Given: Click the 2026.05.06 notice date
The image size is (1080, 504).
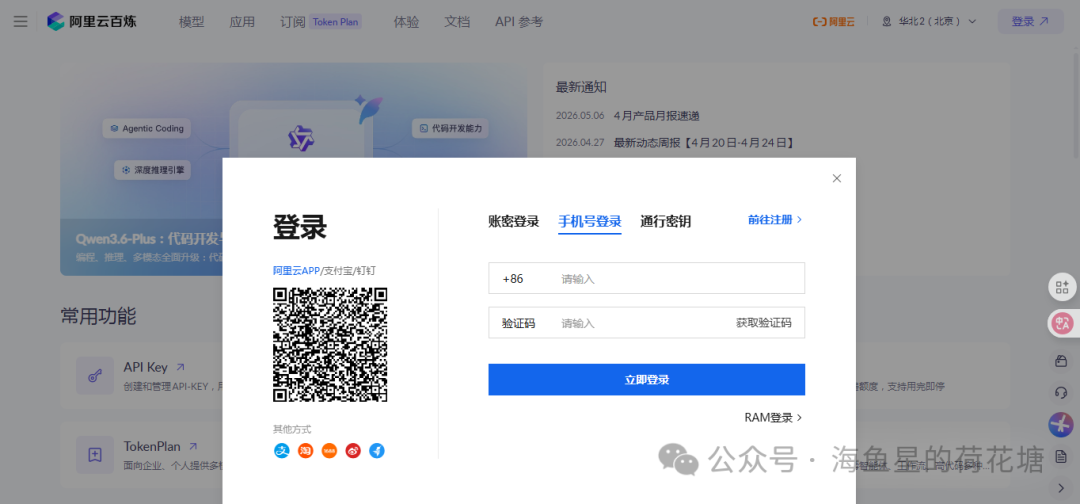Looking at the screenshot, I should point(580,116).
